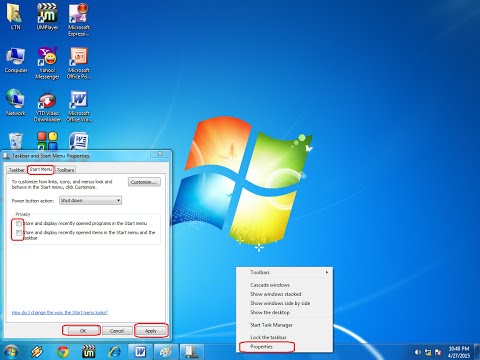Select the YTD Video Downloader desktop shortcut

tap(47, 106)
